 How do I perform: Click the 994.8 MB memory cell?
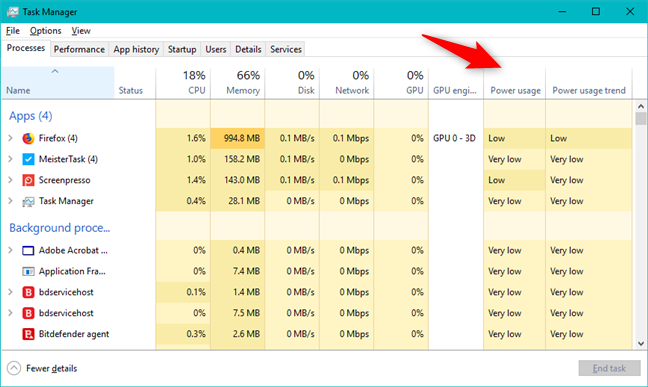(x=238, y=138)
